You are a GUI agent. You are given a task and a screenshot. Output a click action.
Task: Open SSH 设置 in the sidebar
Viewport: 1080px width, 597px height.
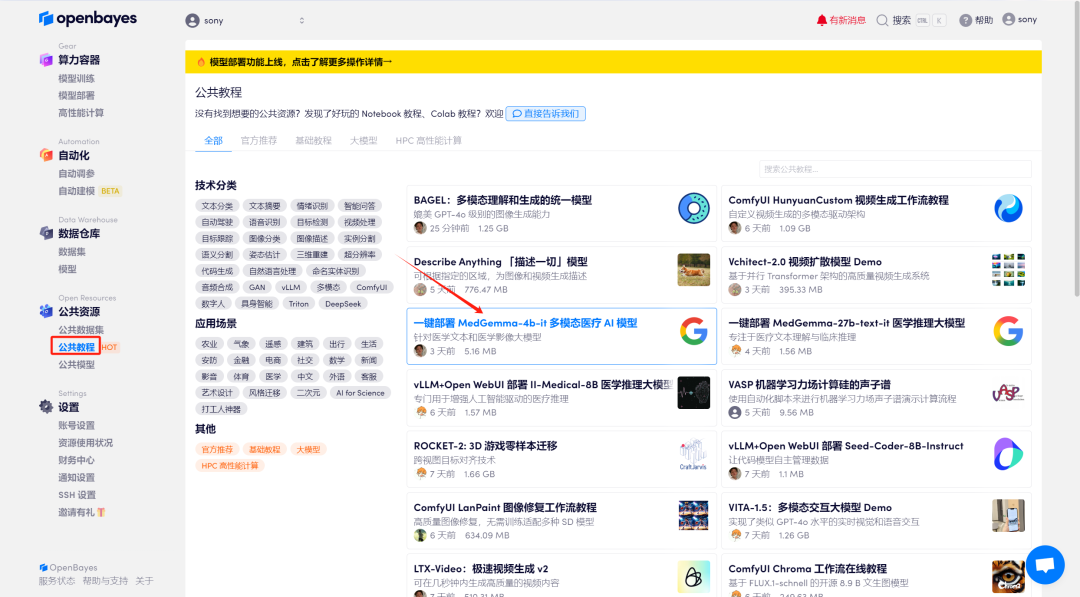pos(77,495)
